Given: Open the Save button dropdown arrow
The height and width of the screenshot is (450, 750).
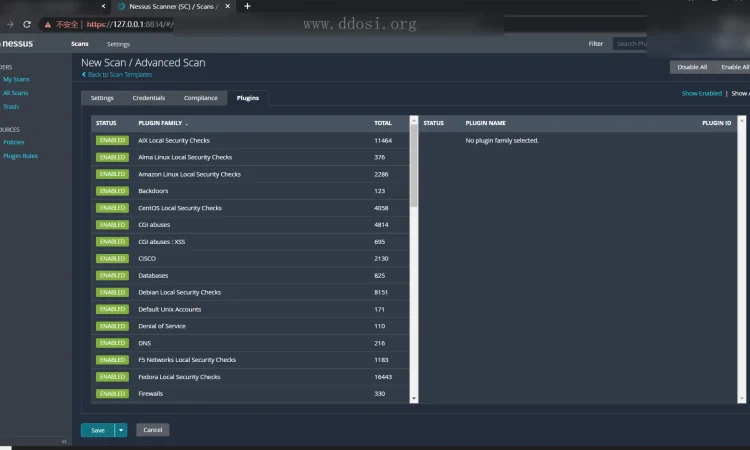Looking at the screenshot, I should [x=121, y=430].
